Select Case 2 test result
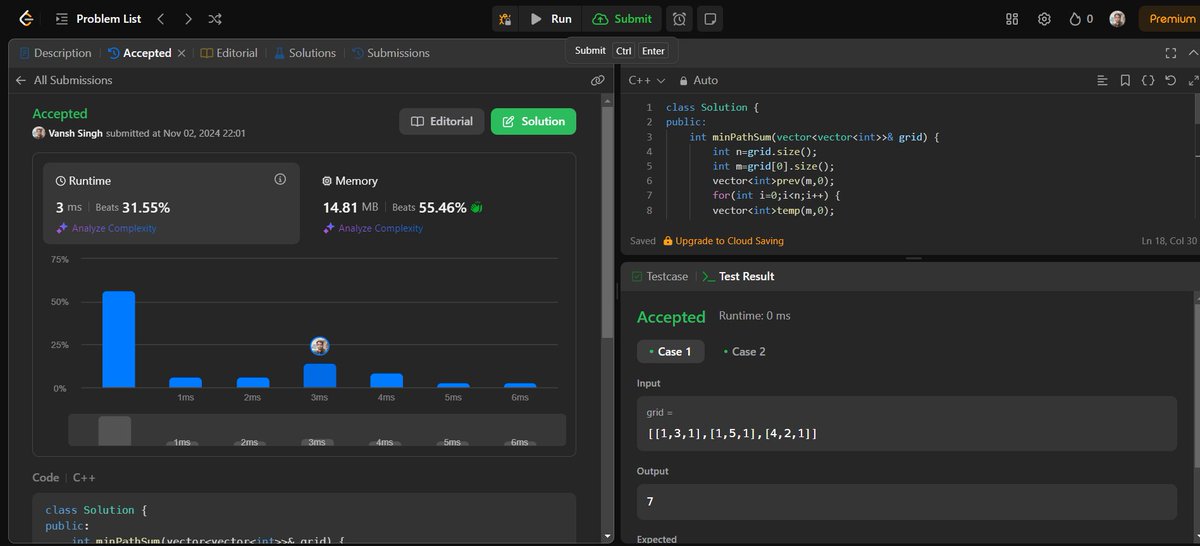This screenshot has width=1200, height=546. point(743,351)
